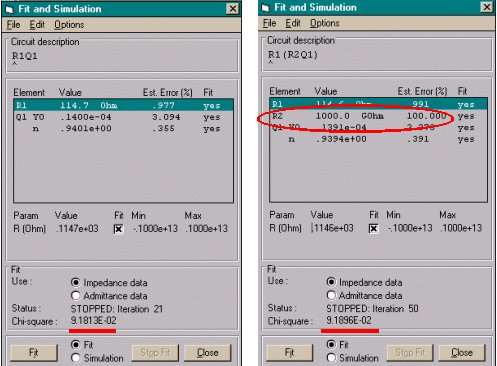Screen dimensions: 497x366
Task: Click the .1146e+03 value field in right window
Action: click(332, 228)
